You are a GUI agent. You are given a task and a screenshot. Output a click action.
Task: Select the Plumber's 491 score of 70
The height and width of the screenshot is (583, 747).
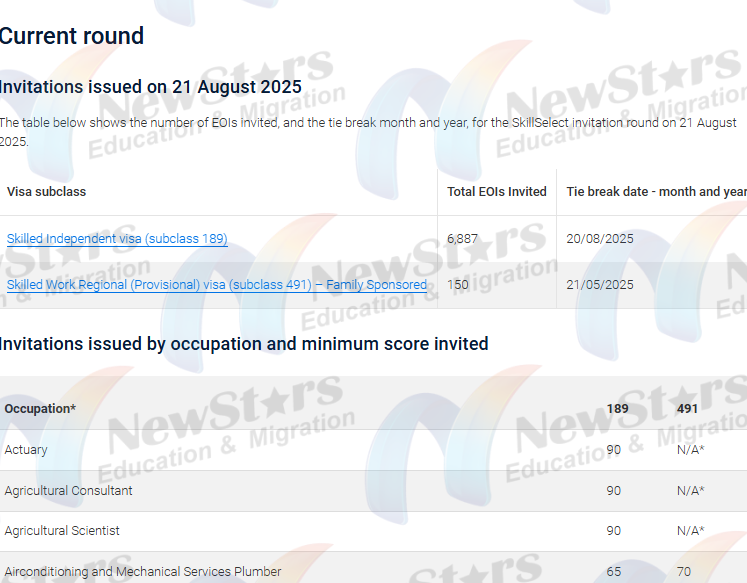click(x=684, y=572)
